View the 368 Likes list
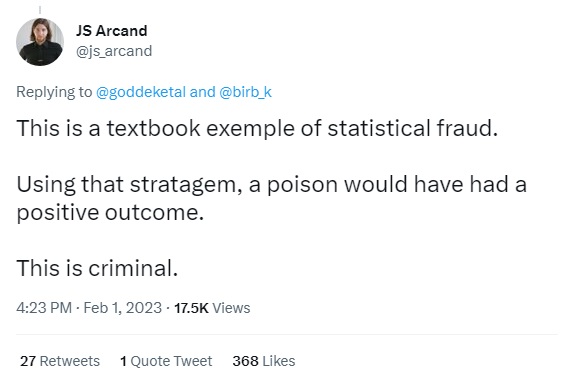 tap(264, 361)
